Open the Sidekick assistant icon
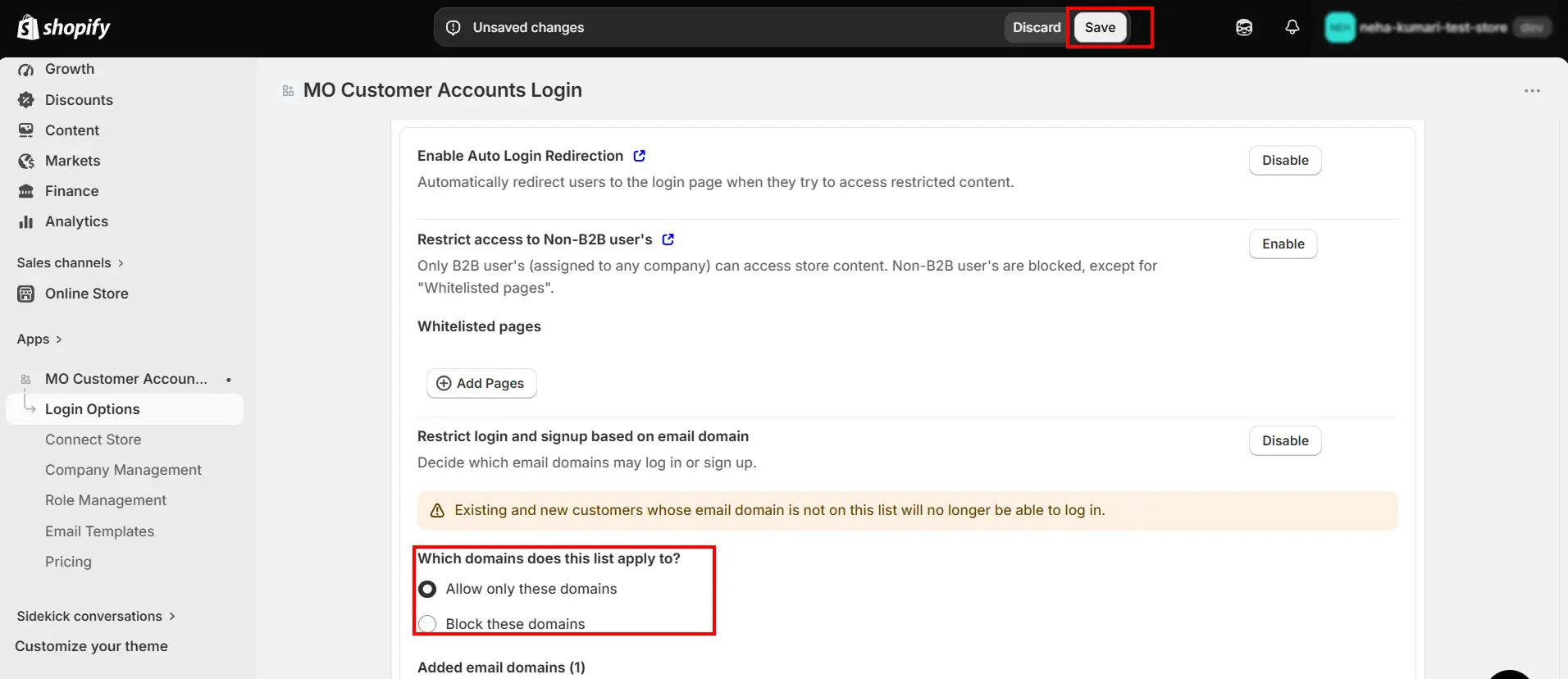The image size is (1568, 679). pos(1244,28)
